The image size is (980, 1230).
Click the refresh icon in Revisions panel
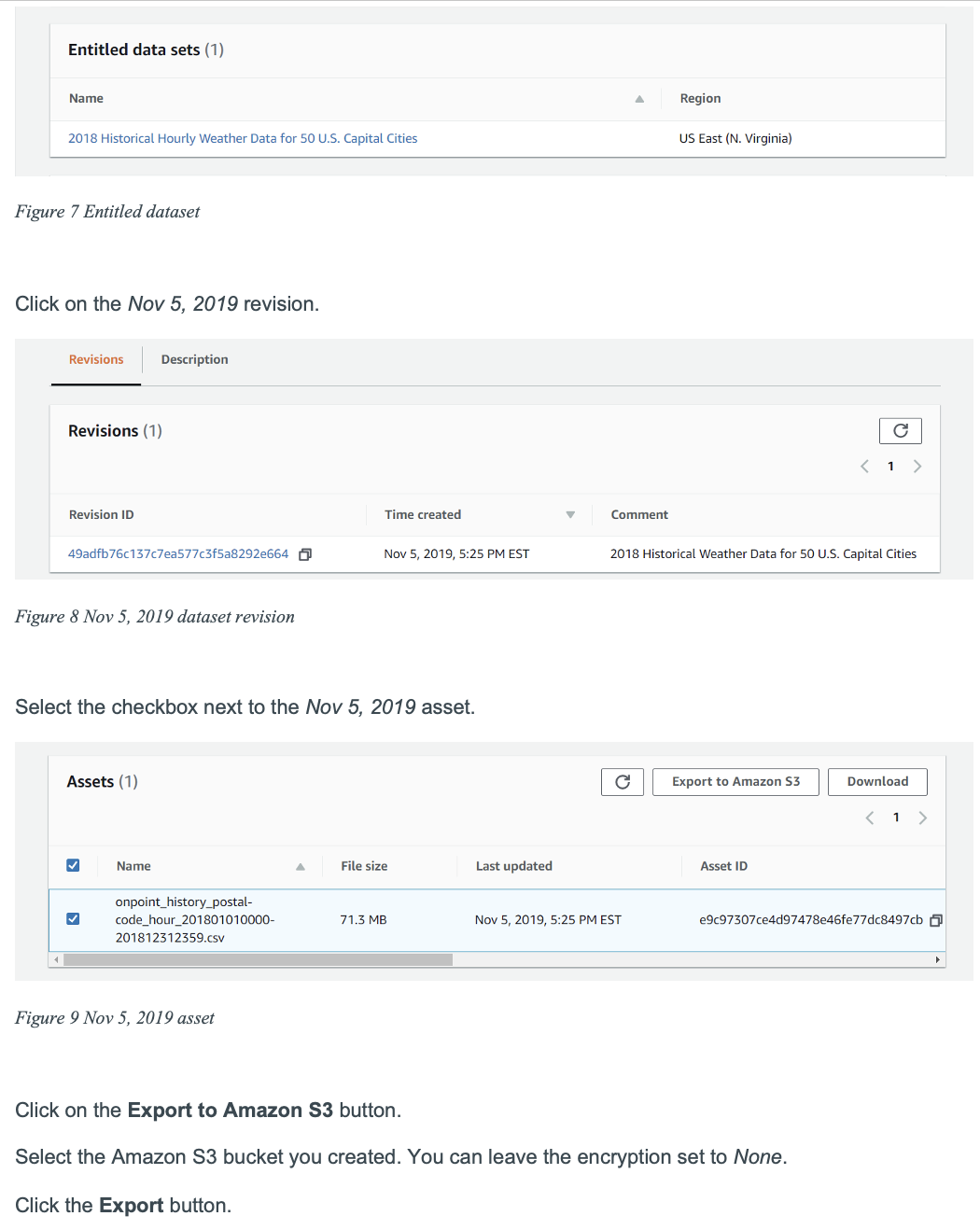[900, 430]
